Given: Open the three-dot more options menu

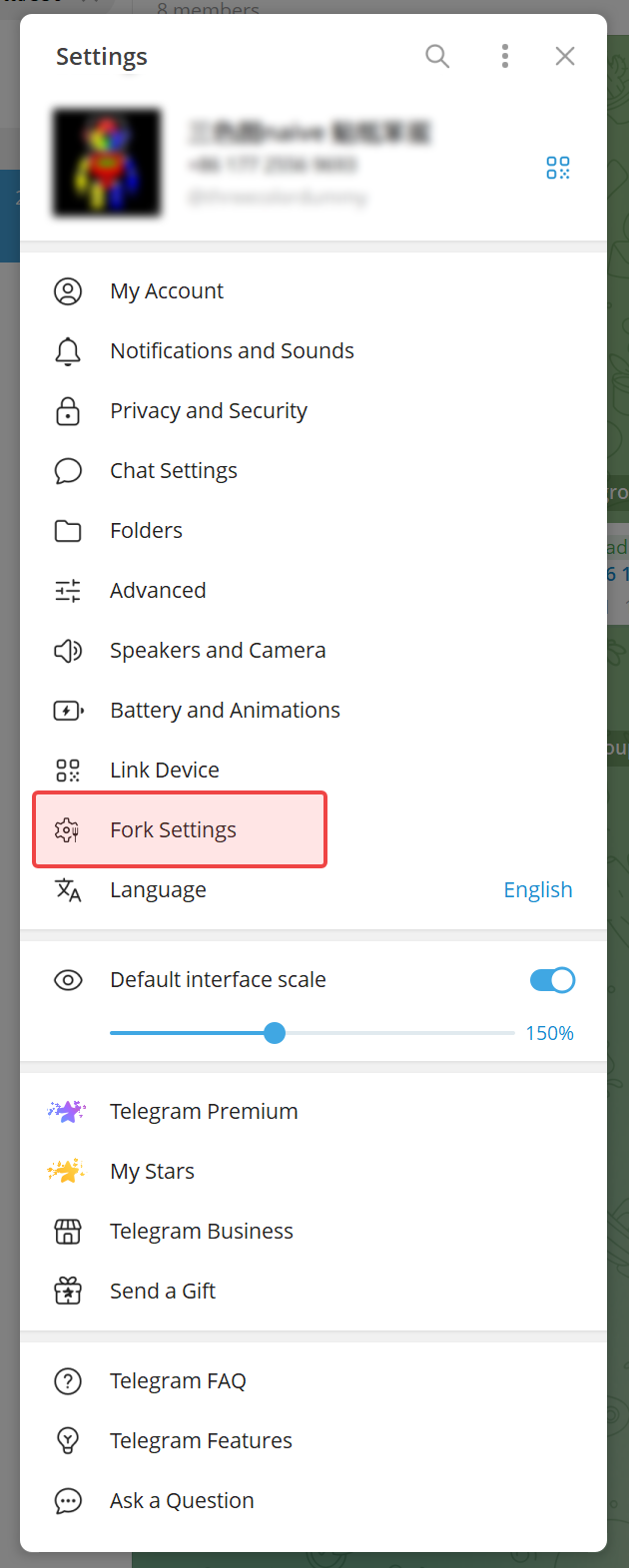Looking at the screenshot, I should (x=505, y=56).
